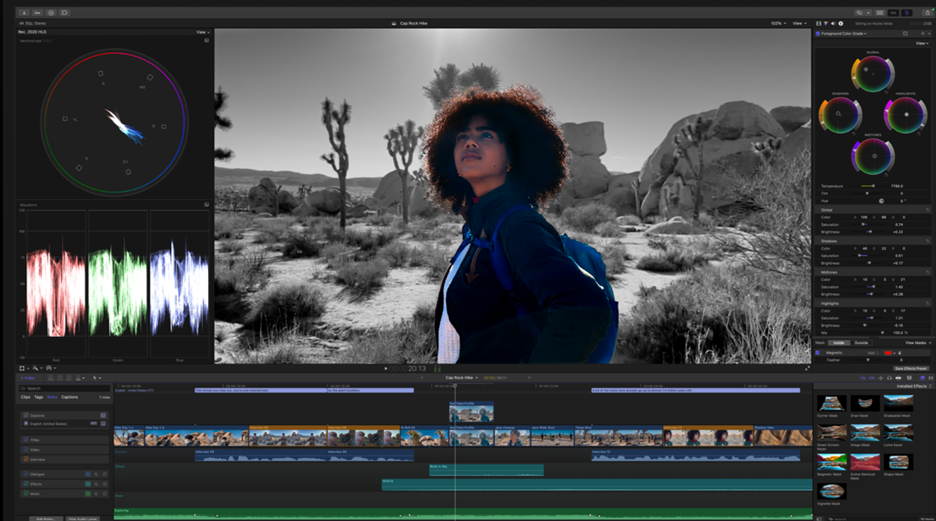
Task: Click Dialogue role lane icon
Action: (88, 474)
